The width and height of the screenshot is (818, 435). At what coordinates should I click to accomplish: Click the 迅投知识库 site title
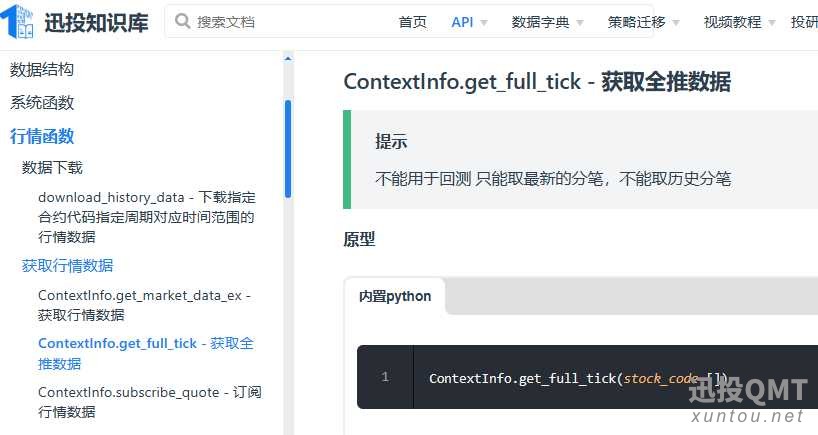(97, 22)
